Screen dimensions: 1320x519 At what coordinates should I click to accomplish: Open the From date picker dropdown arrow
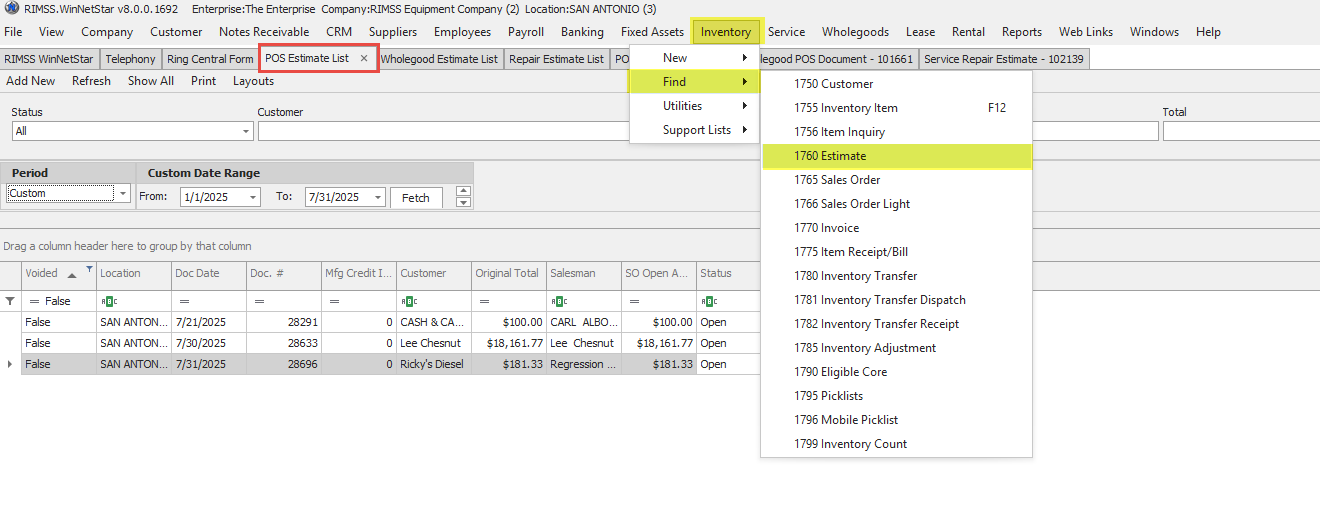pos(252,197)
